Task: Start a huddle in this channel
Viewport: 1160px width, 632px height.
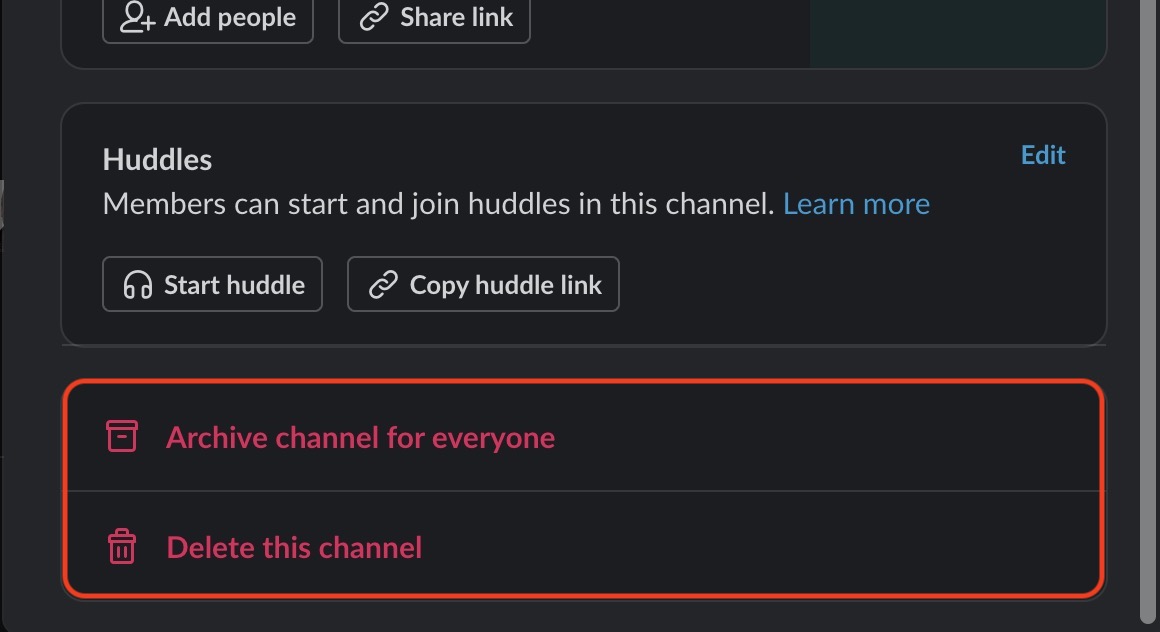Action: pyautogui.click(x=212, y=285)
